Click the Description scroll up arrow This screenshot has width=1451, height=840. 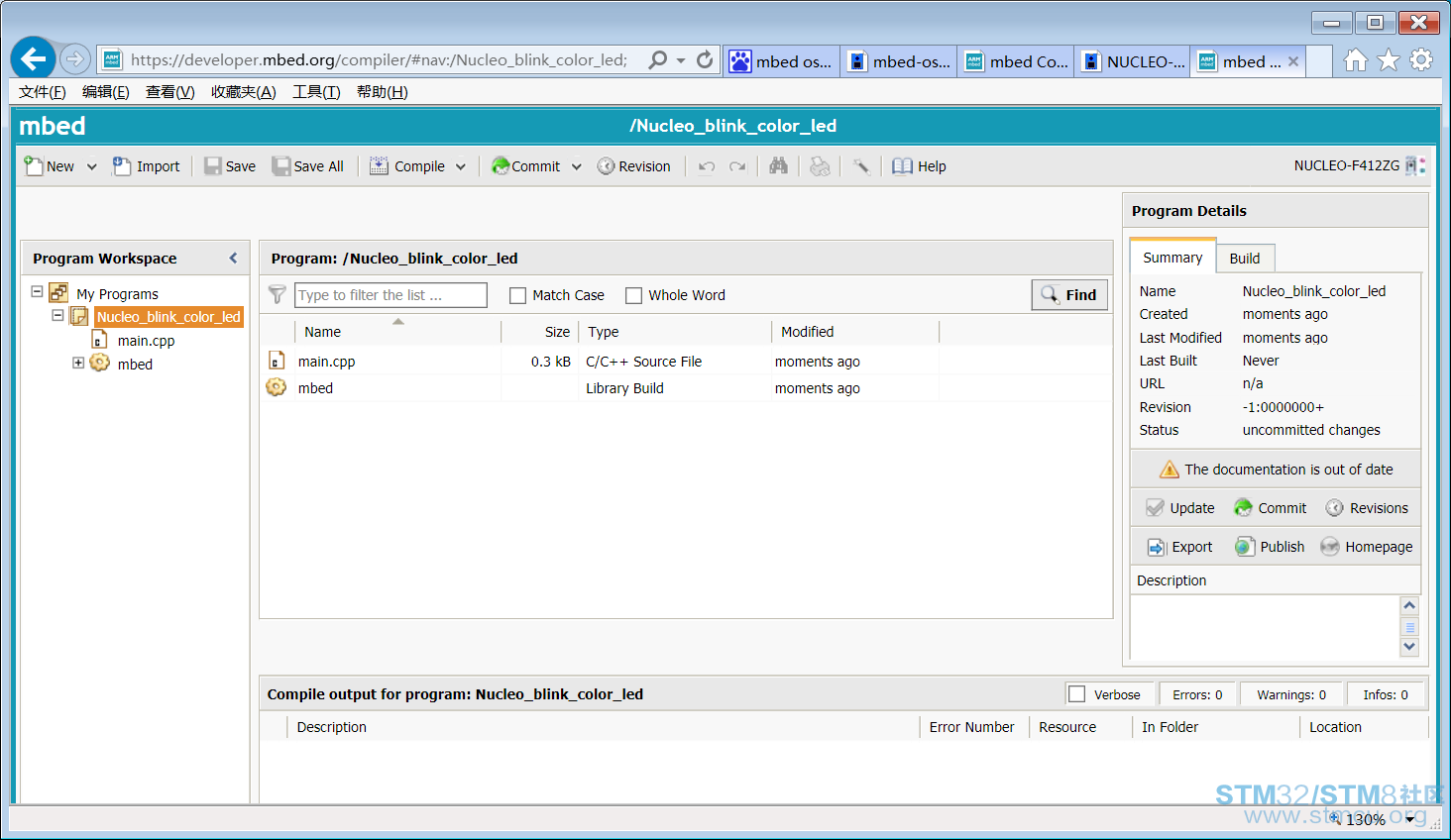pos(1409,605)
